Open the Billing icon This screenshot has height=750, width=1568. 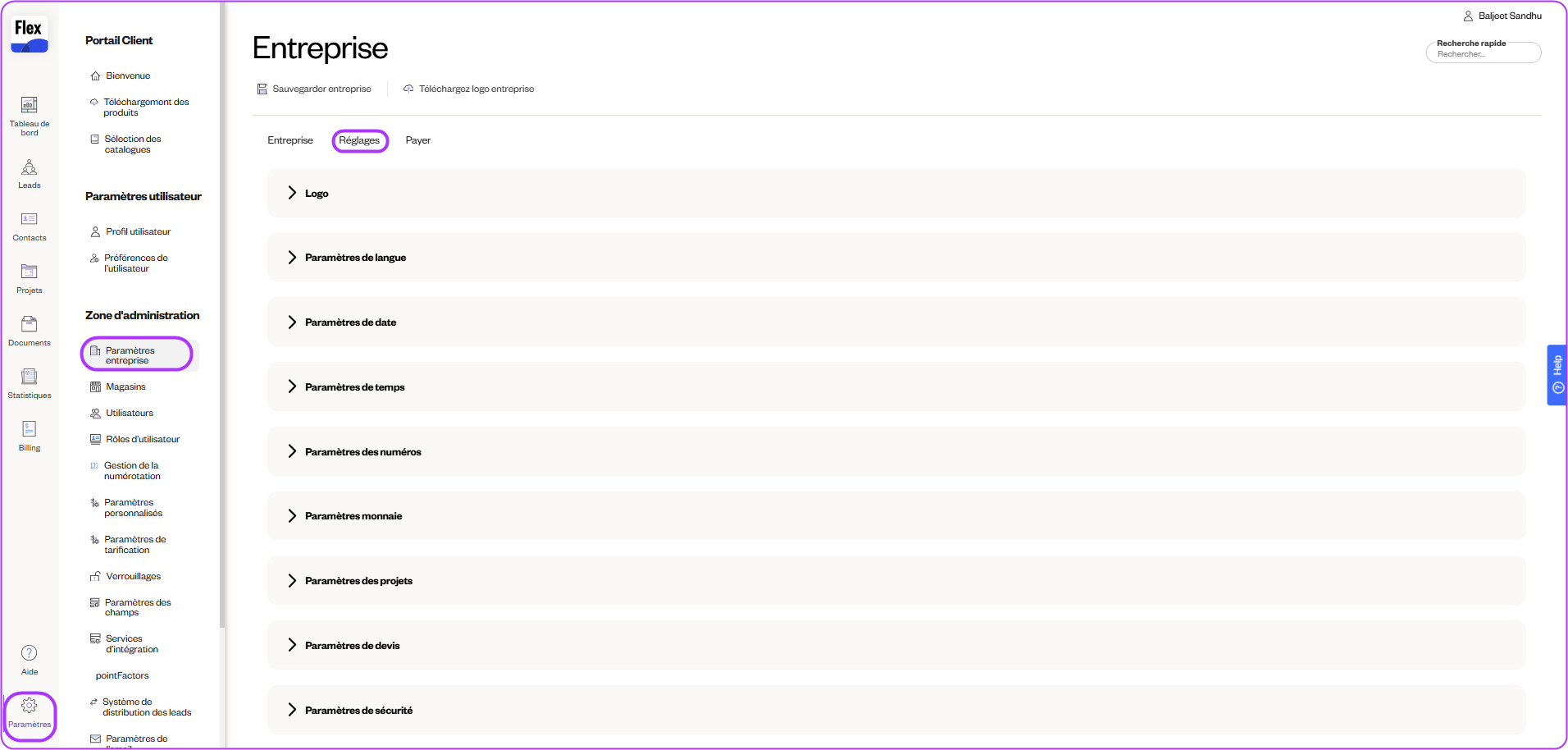(x=29, y=430)
